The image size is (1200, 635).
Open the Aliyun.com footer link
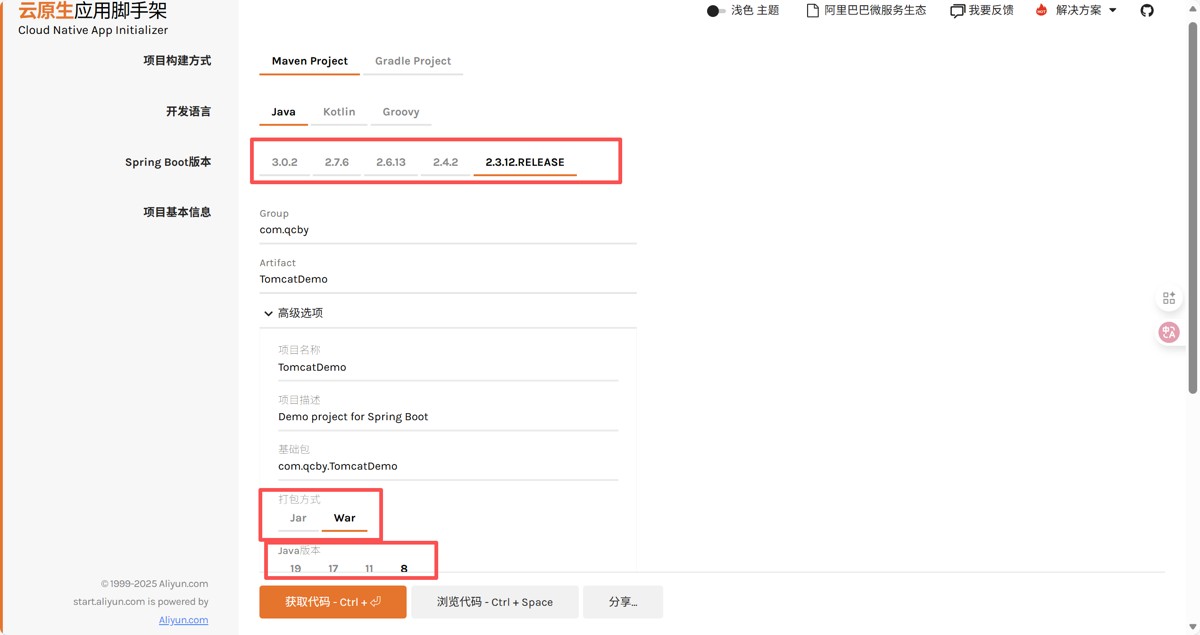click(183, 620)
